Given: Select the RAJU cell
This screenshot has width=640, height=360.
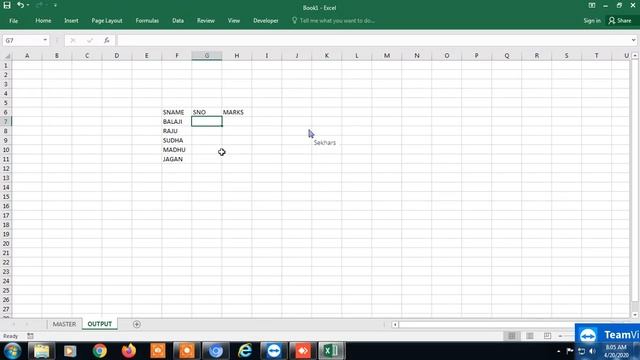Looking at the screenshot, I should [177, 131].
